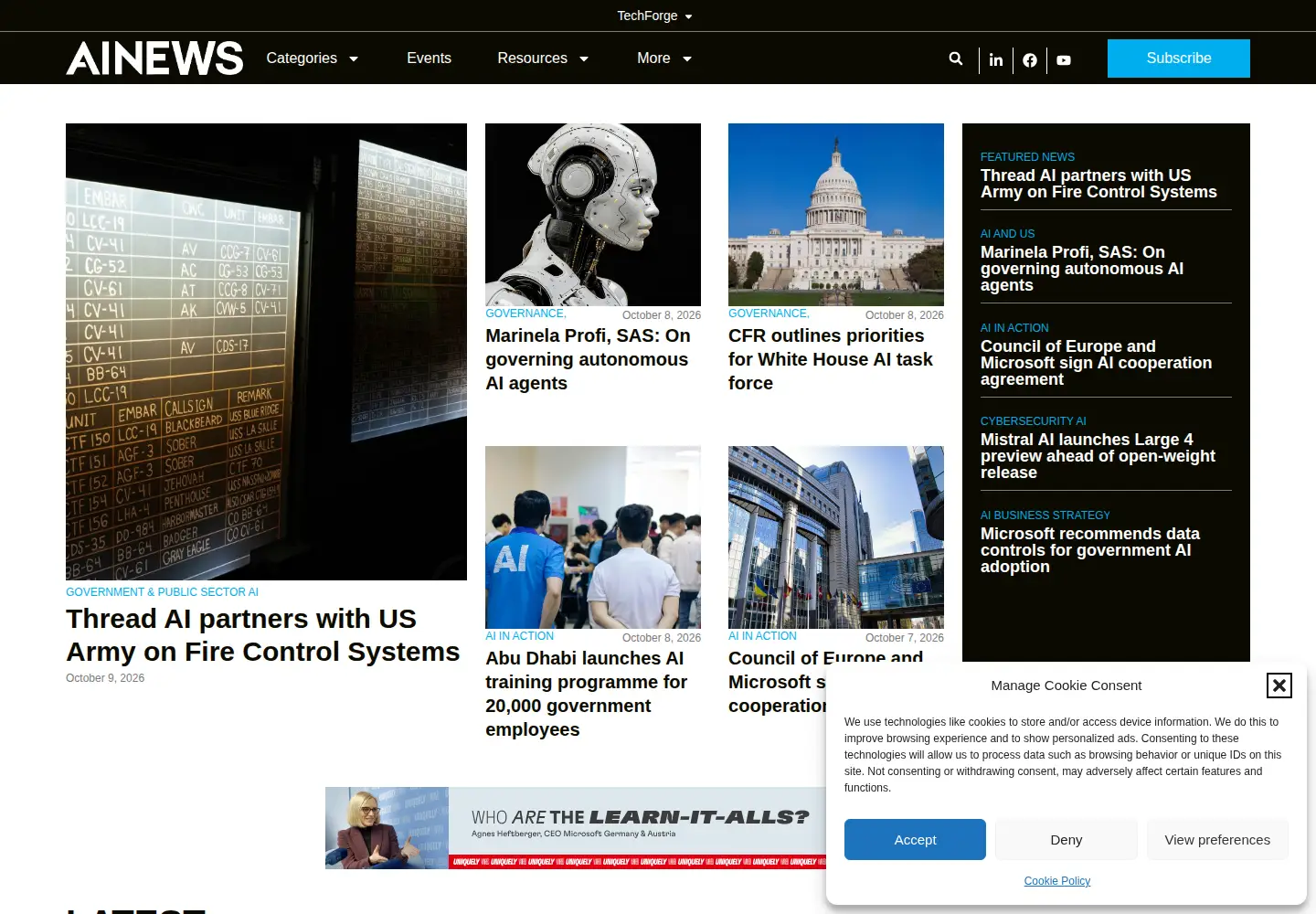The image size is (1316, 914).
Task: Go to the AI News logo homepage
Action: tap(154, 58)
